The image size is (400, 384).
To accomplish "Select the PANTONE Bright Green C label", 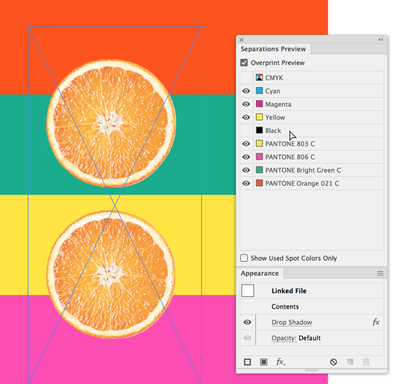I will tap(303, 170).
